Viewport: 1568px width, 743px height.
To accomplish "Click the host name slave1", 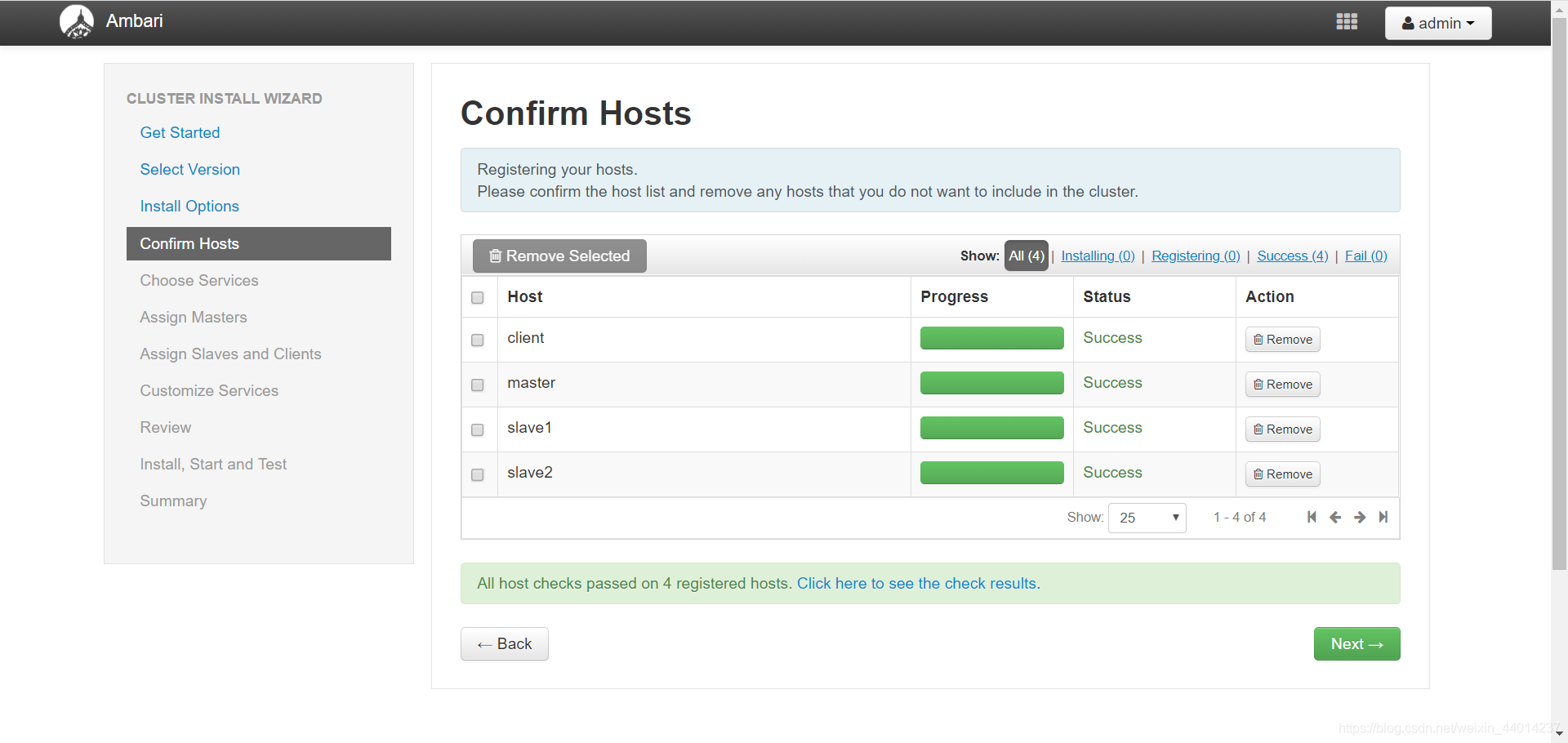I will pos(529,428).
